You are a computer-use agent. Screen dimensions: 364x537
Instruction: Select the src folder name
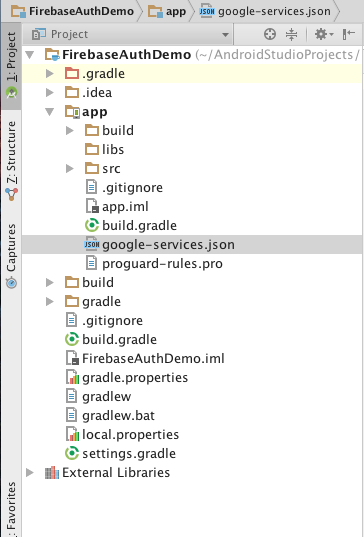[x=111, y=168]
